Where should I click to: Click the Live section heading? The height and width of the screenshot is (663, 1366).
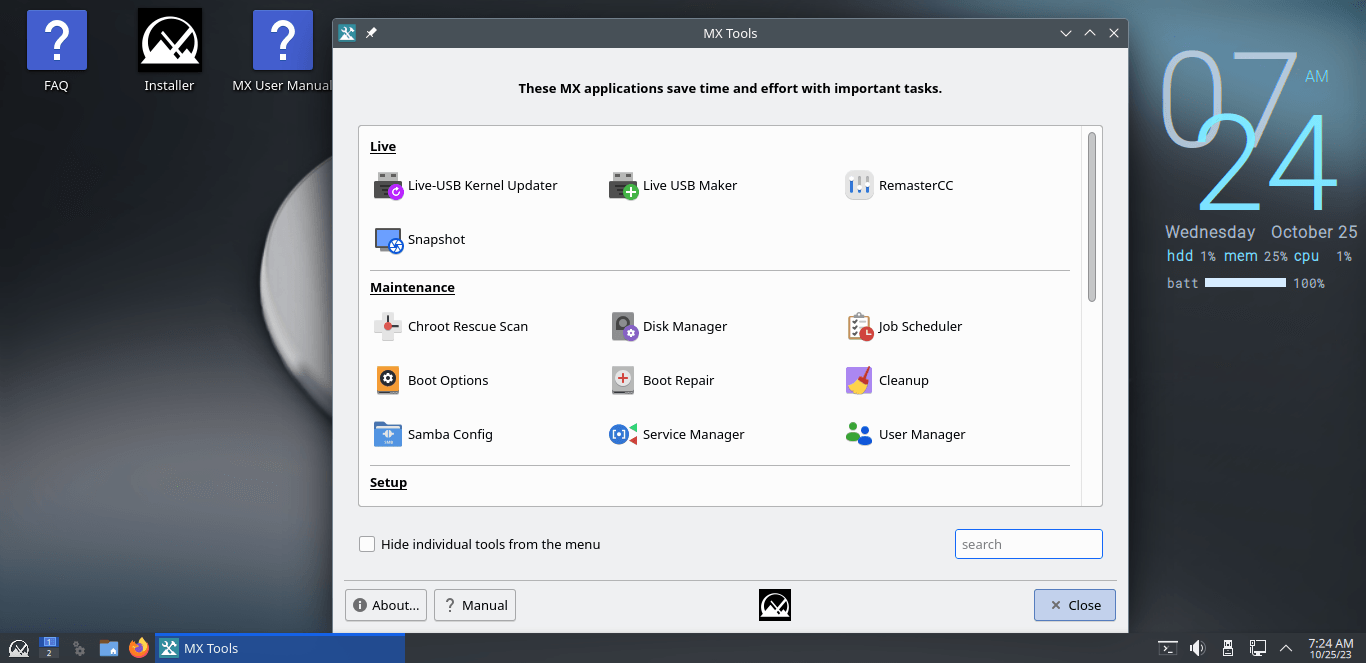(x=383, y=147)
